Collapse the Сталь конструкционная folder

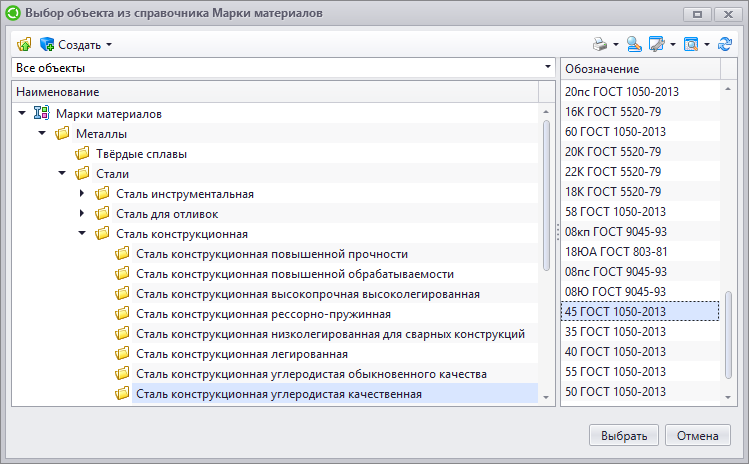pyautogui.click(x=82, y=233)
